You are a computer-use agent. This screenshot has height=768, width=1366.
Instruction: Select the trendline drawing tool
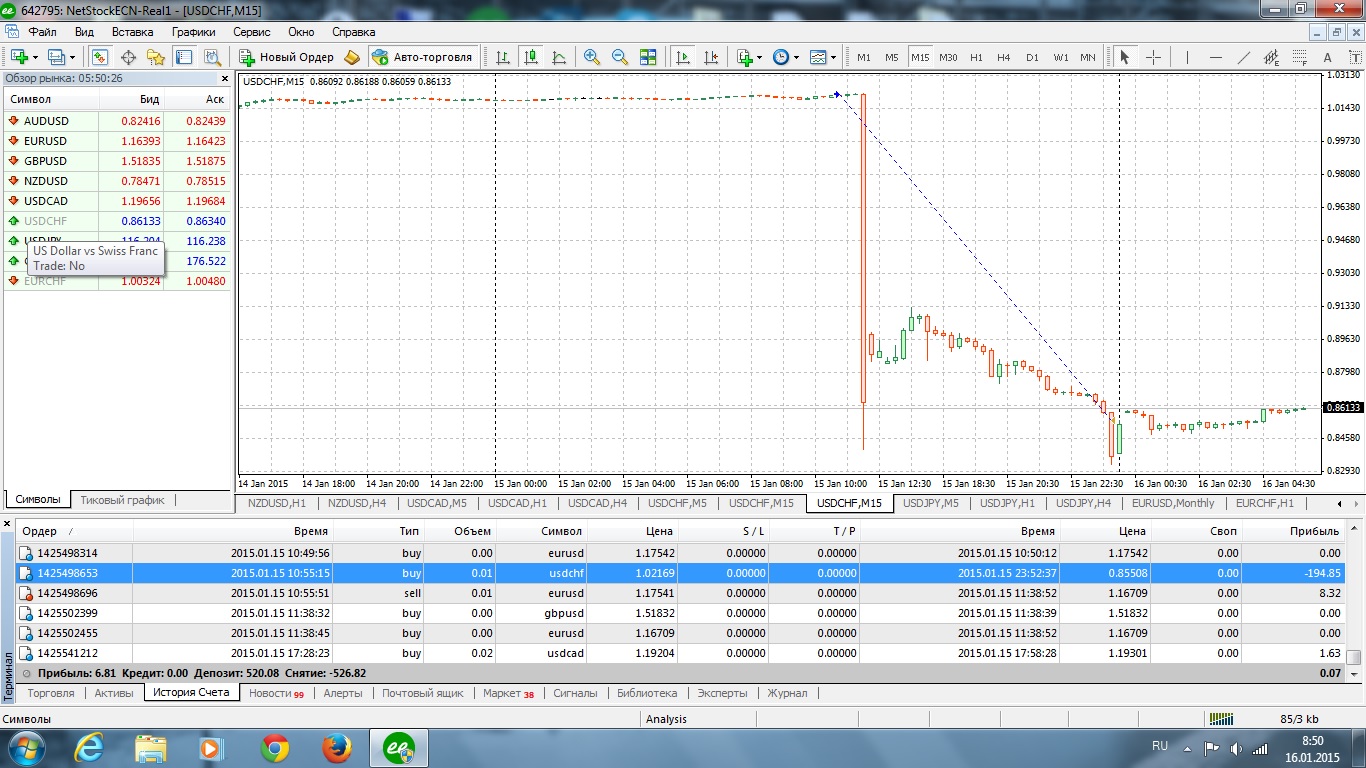pos(1244,57)
